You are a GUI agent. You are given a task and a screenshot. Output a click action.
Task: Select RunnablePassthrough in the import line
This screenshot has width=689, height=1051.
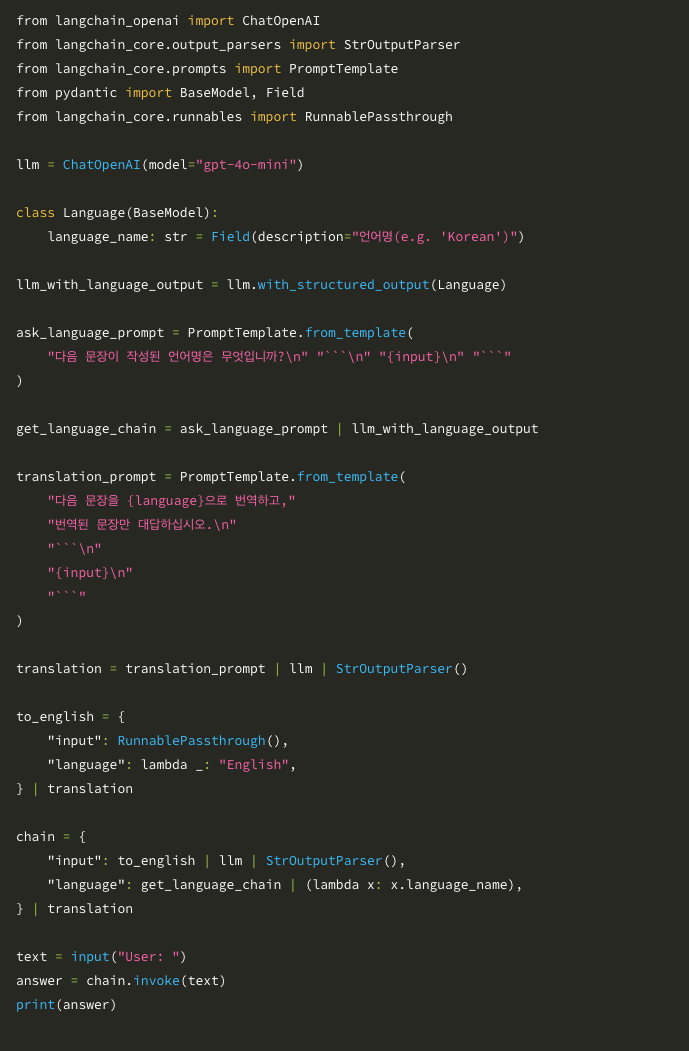pyautogui.click(x=379, y=117)
